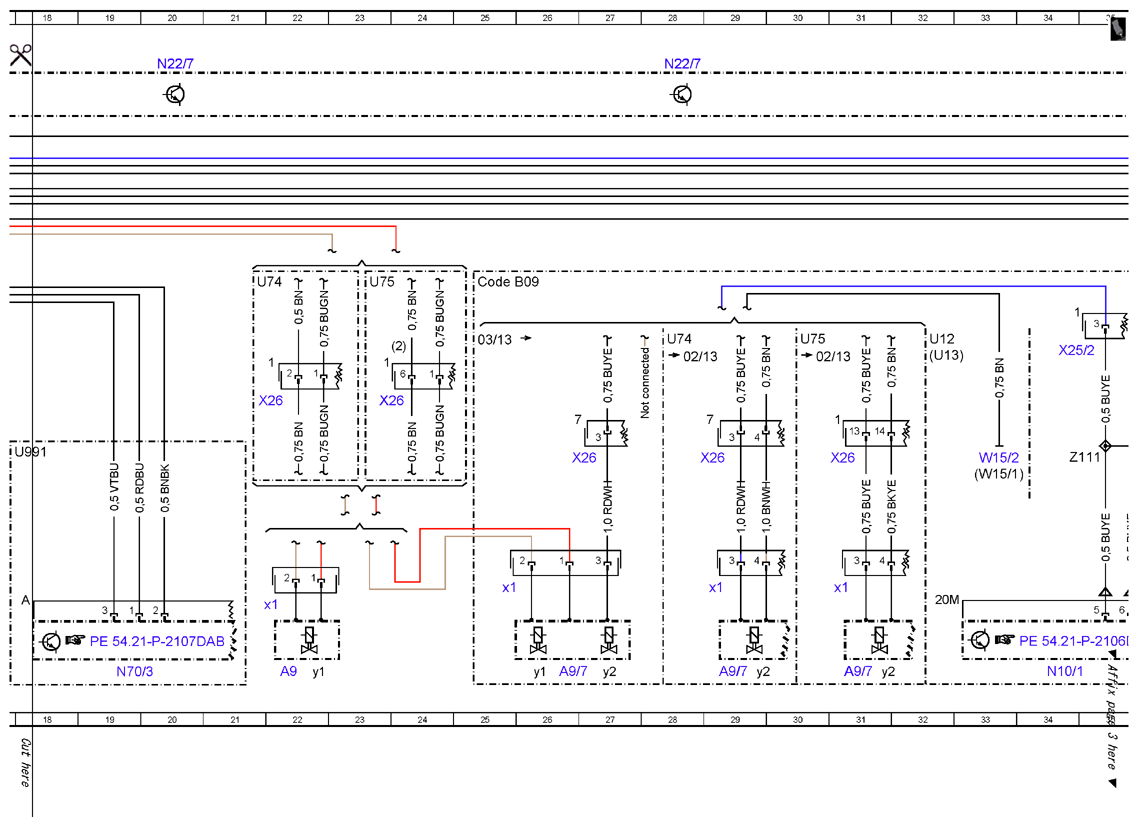Select the N70/3 component label
This screenshot has height=827, width=1138.
[135, 672]
